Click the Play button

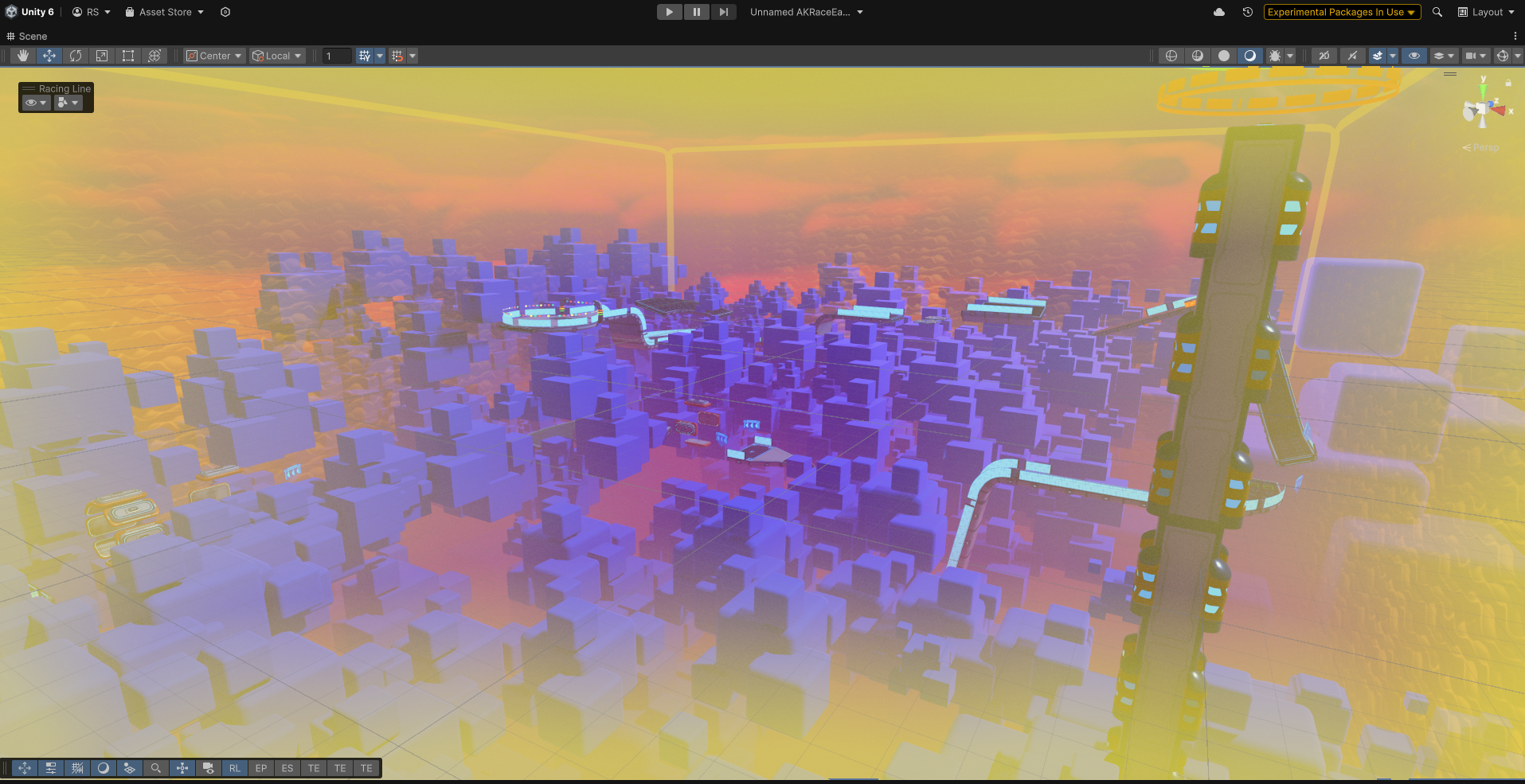coord(670,12)
